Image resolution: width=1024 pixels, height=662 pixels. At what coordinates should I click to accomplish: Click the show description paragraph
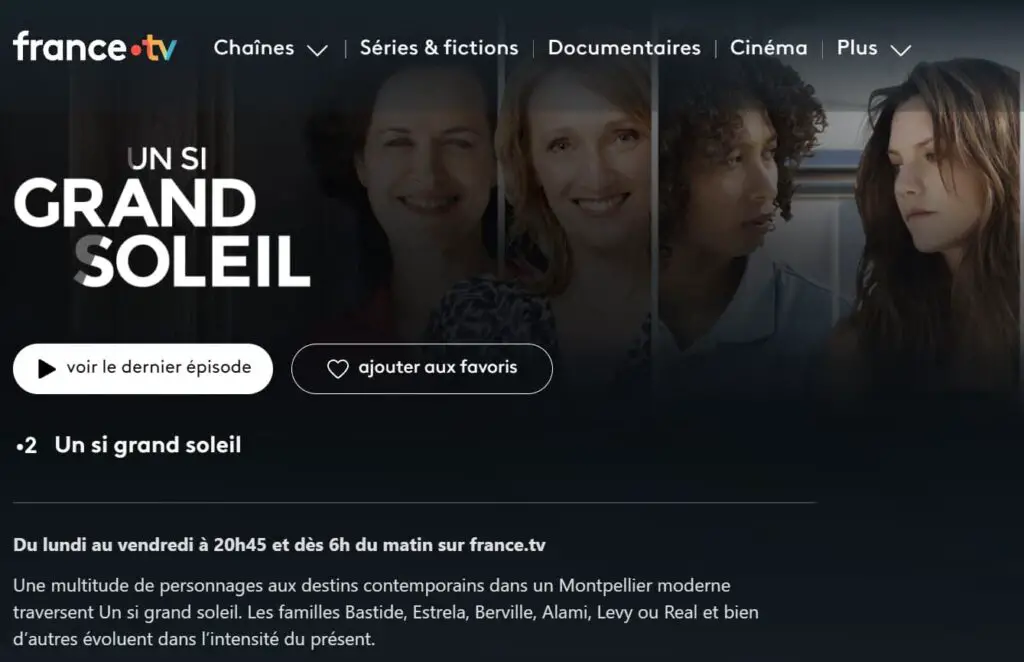[386, 612]
